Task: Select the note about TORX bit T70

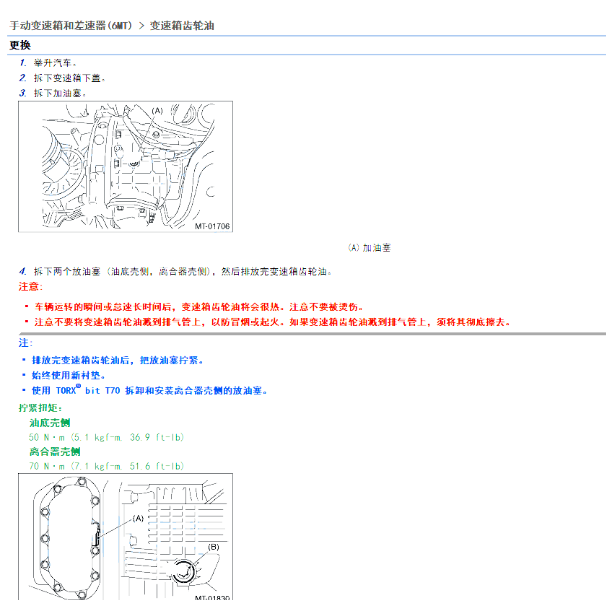Action: coord(149,390)
